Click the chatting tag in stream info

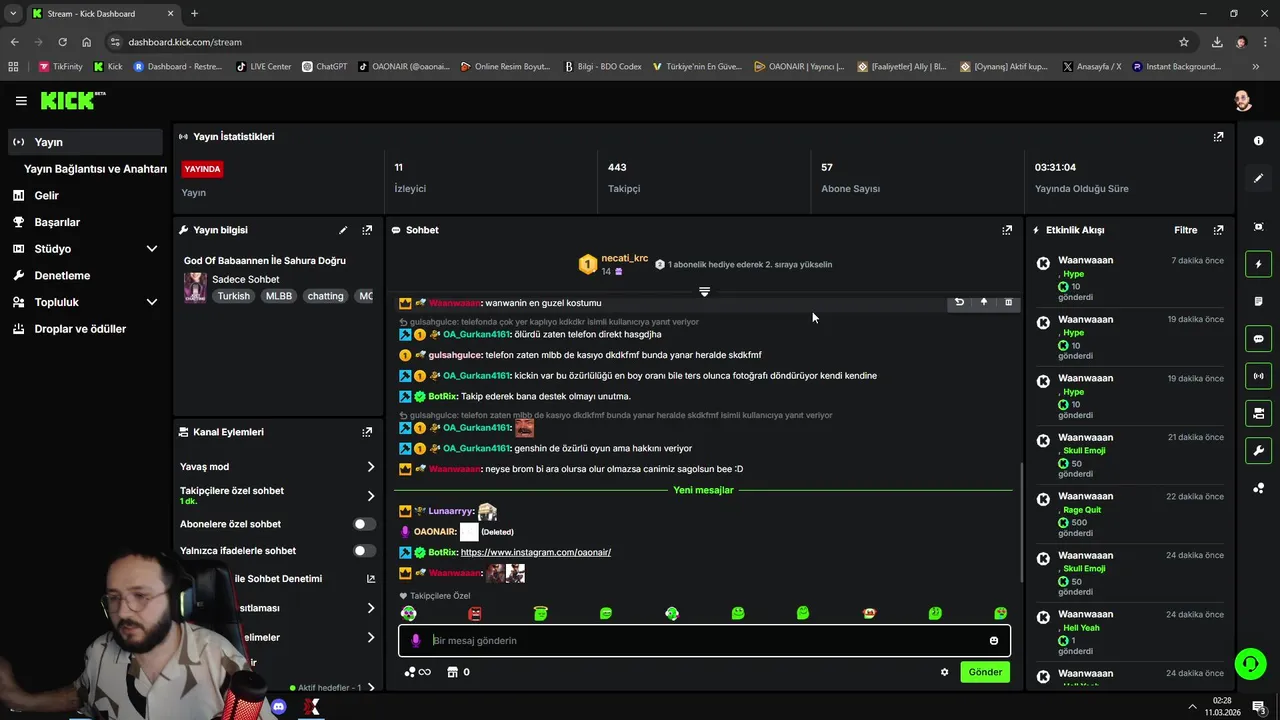tap(325, 296)
